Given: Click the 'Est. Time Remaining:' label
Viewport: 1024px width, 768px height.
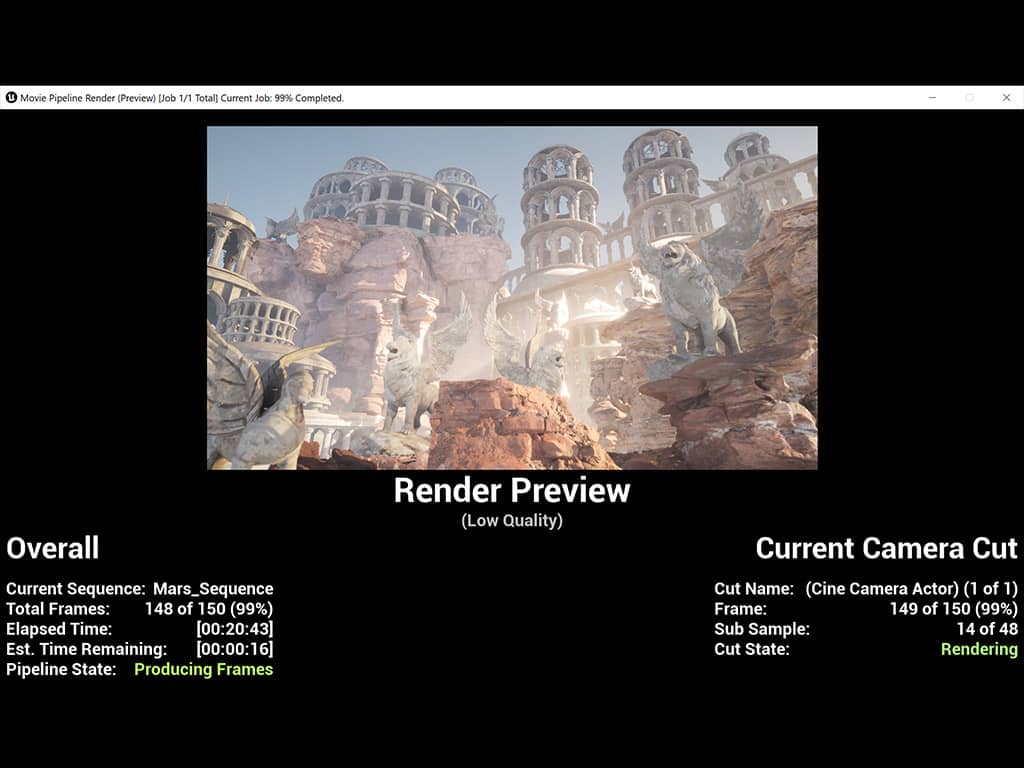Looking at the screenshot, I should [x=86, y=649].
